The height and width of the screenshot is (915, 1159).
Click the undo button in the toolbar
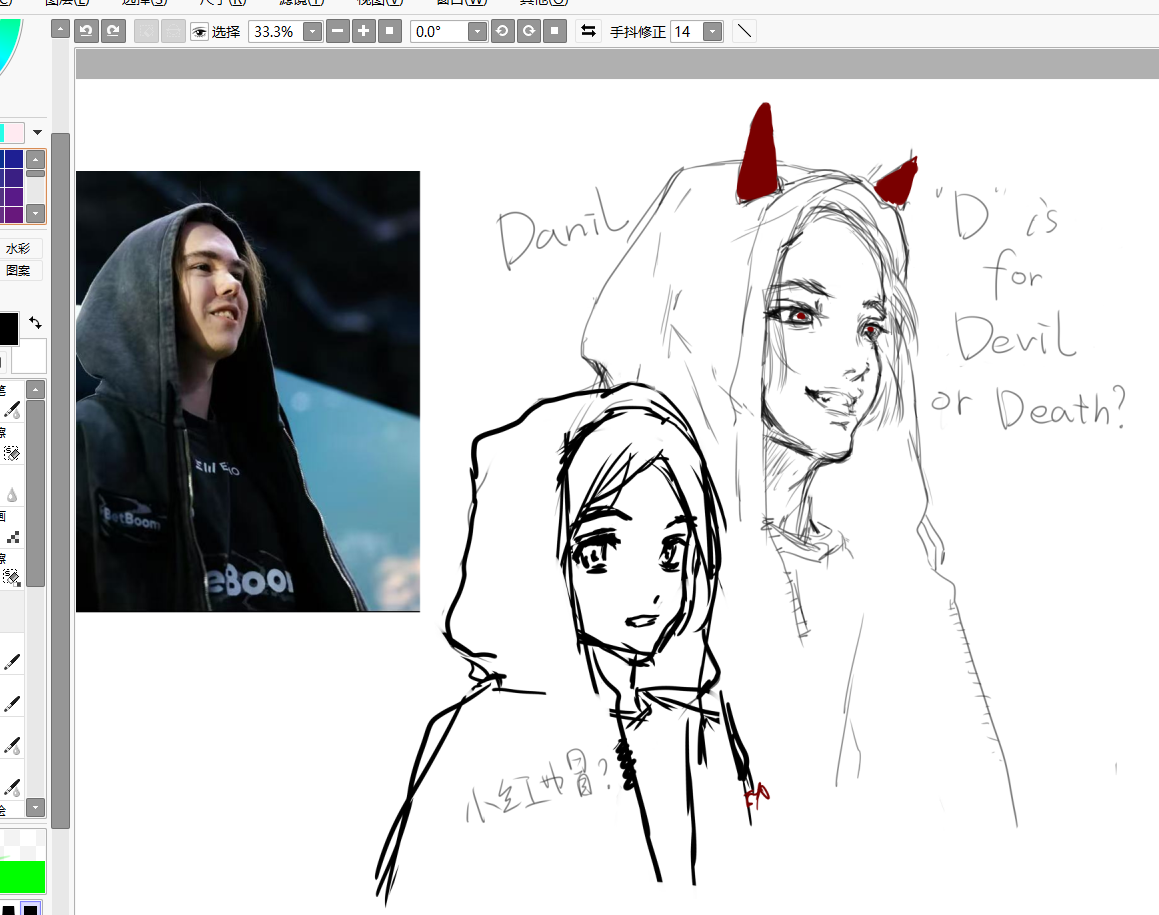pos(87,31)
